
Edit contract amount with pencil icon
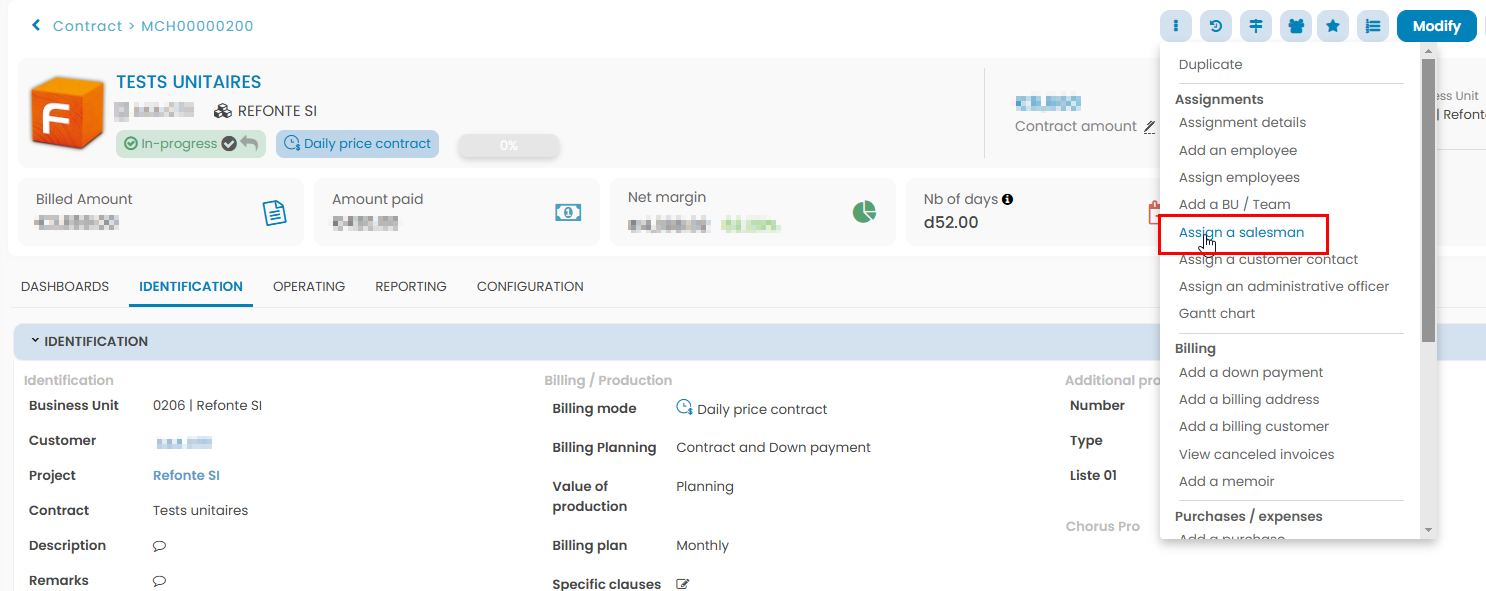click(x=1149, y=127)
